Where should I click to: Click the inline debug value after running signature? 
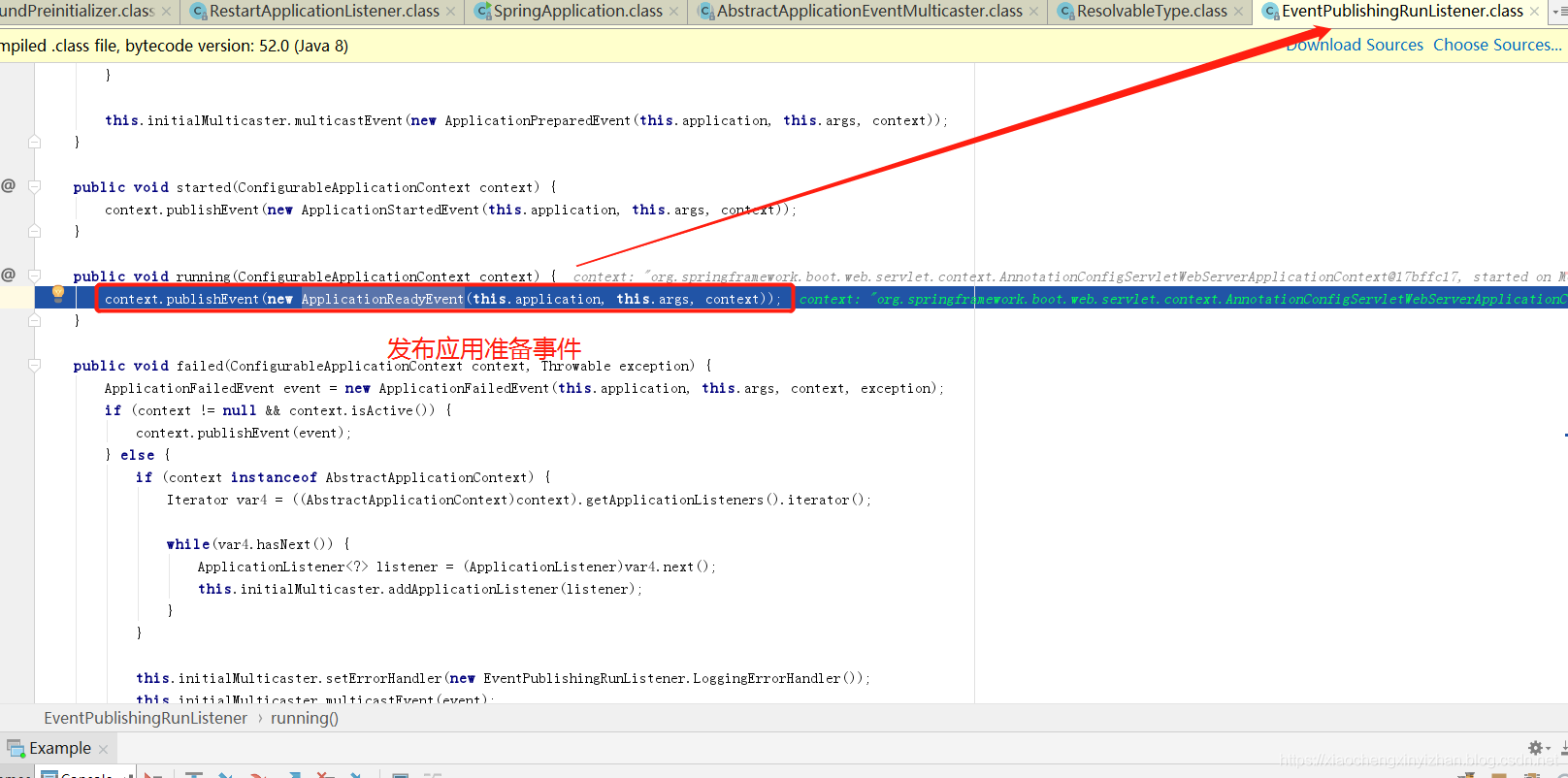pyautogui.click(x=1069, y=276)
